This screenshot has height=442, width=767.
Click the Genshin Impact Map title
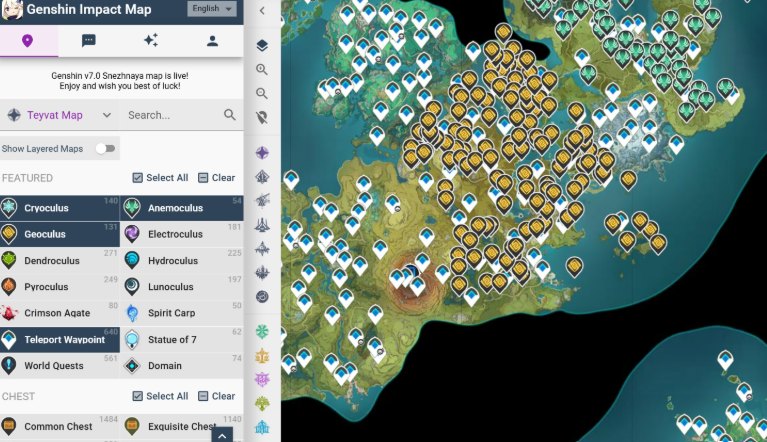coord(89,9)
